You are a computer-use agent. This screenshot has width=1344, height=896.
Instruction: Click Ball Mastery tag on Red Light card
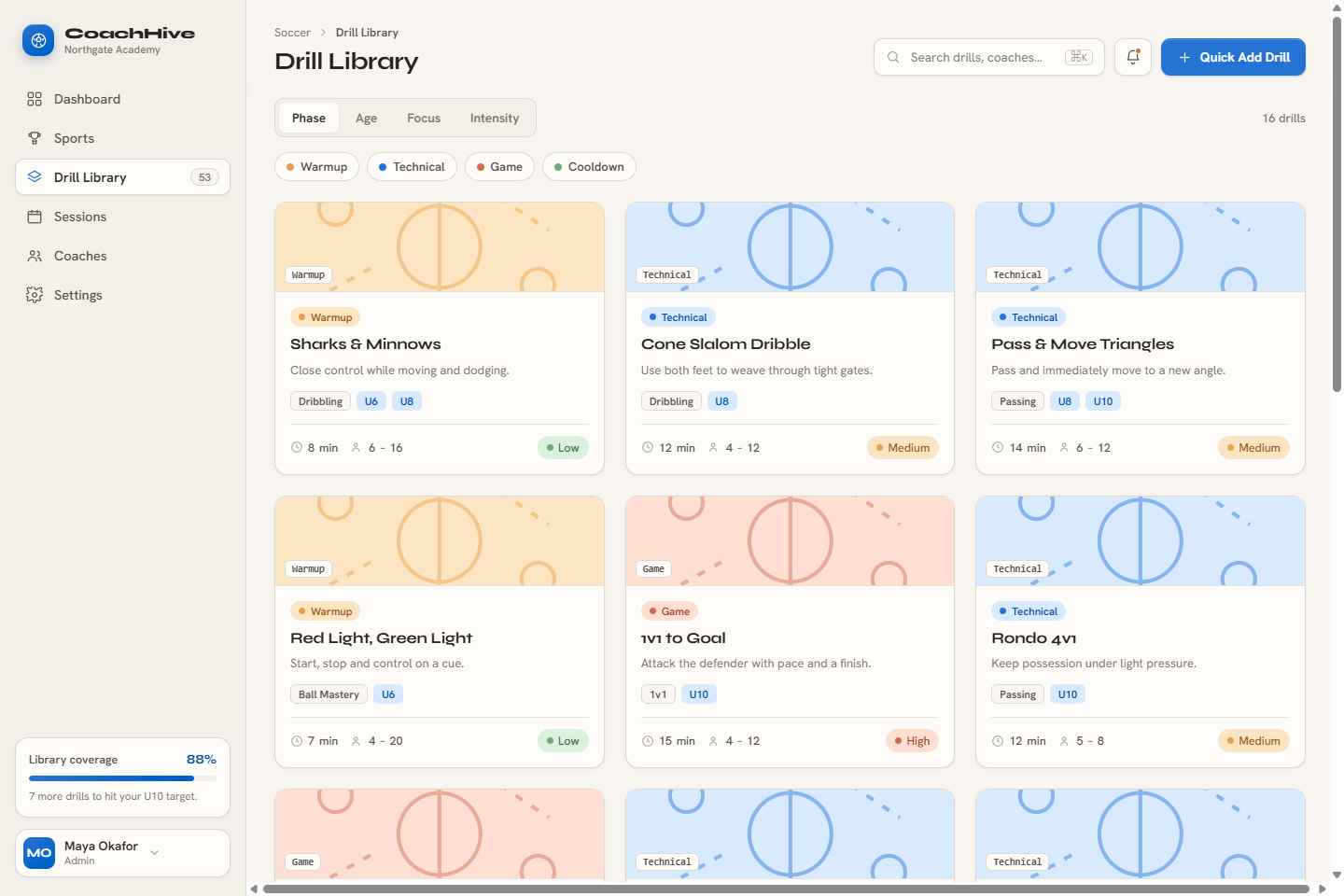coord(329,694)
